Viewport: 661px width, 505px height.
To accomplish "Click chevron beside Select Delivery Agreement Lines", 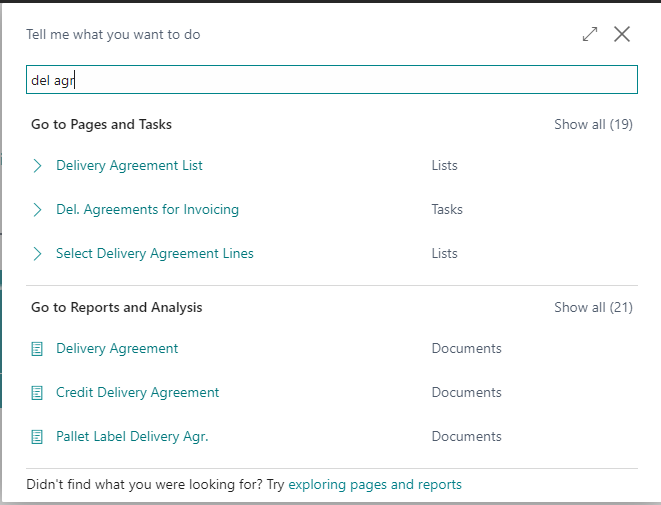I will click(x=38, y=254).
